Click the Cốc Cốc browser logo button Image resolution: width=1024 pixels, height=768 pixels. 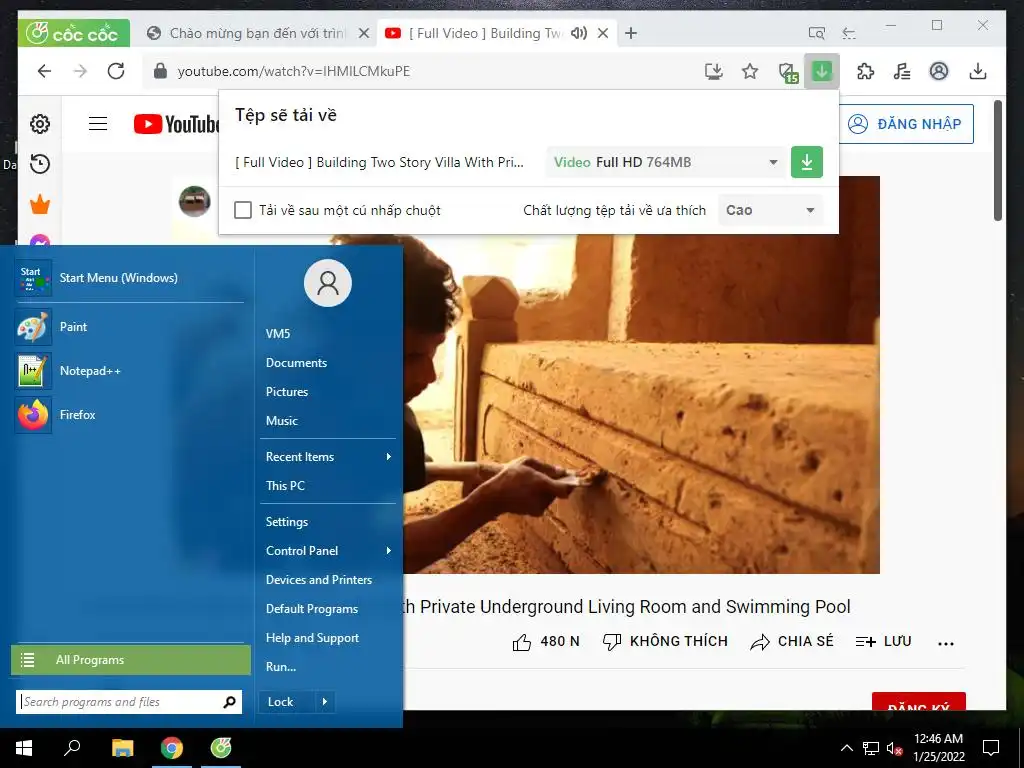73,33
